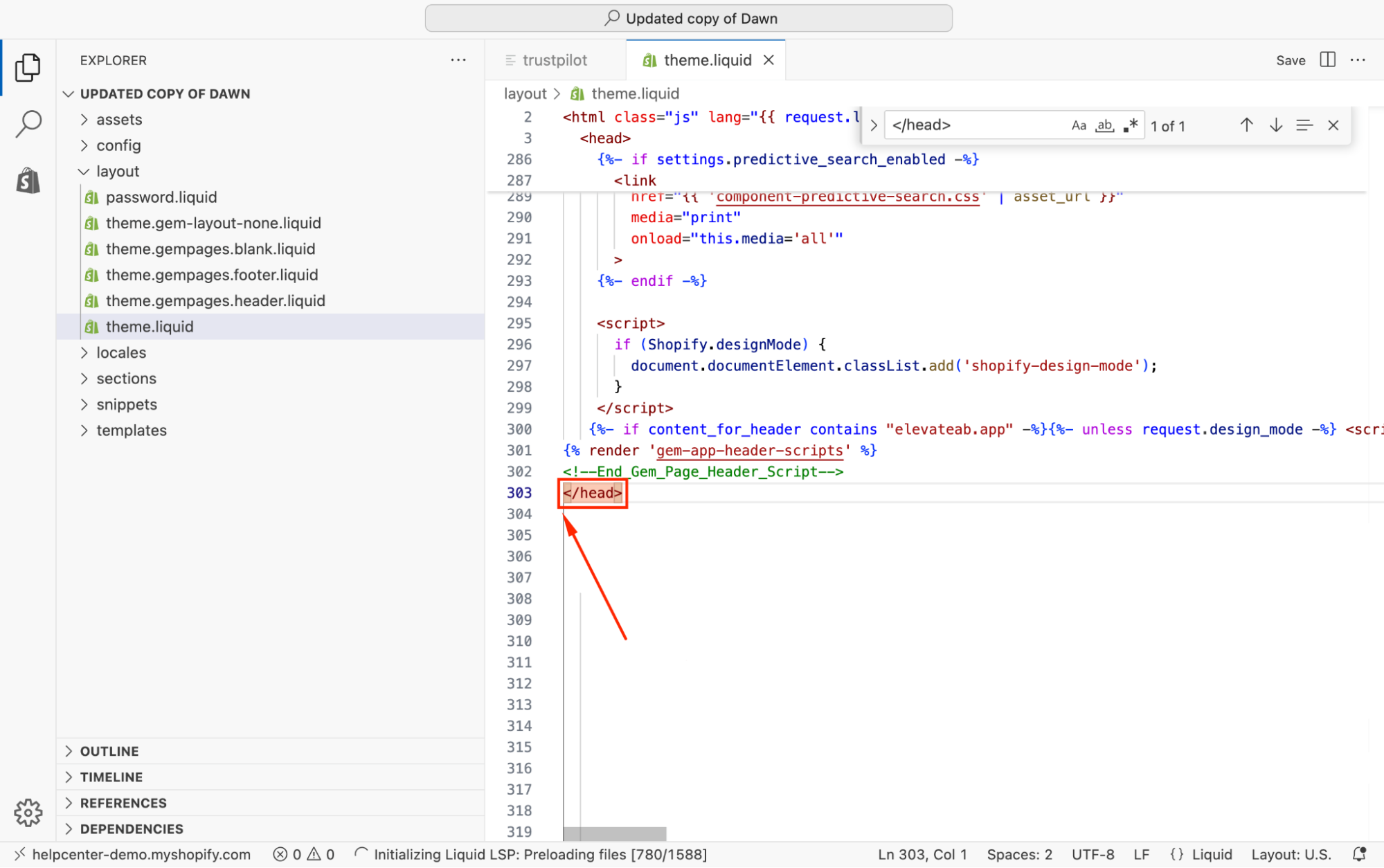This screenshot has width=1384, height=868.
Task: Toggle Use Regular Expression option
Action: point(1131,125)
